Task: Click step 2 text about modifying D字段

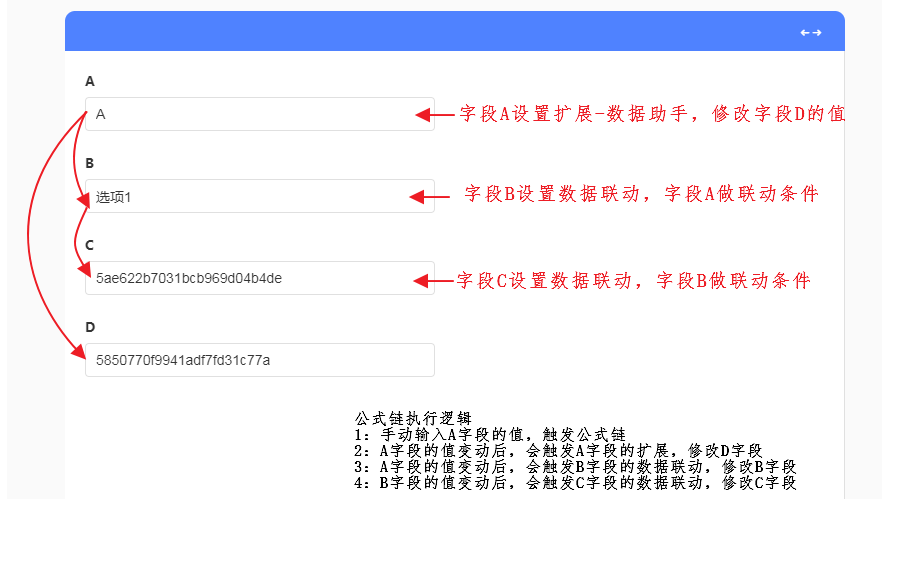Action: coord(558,450)
